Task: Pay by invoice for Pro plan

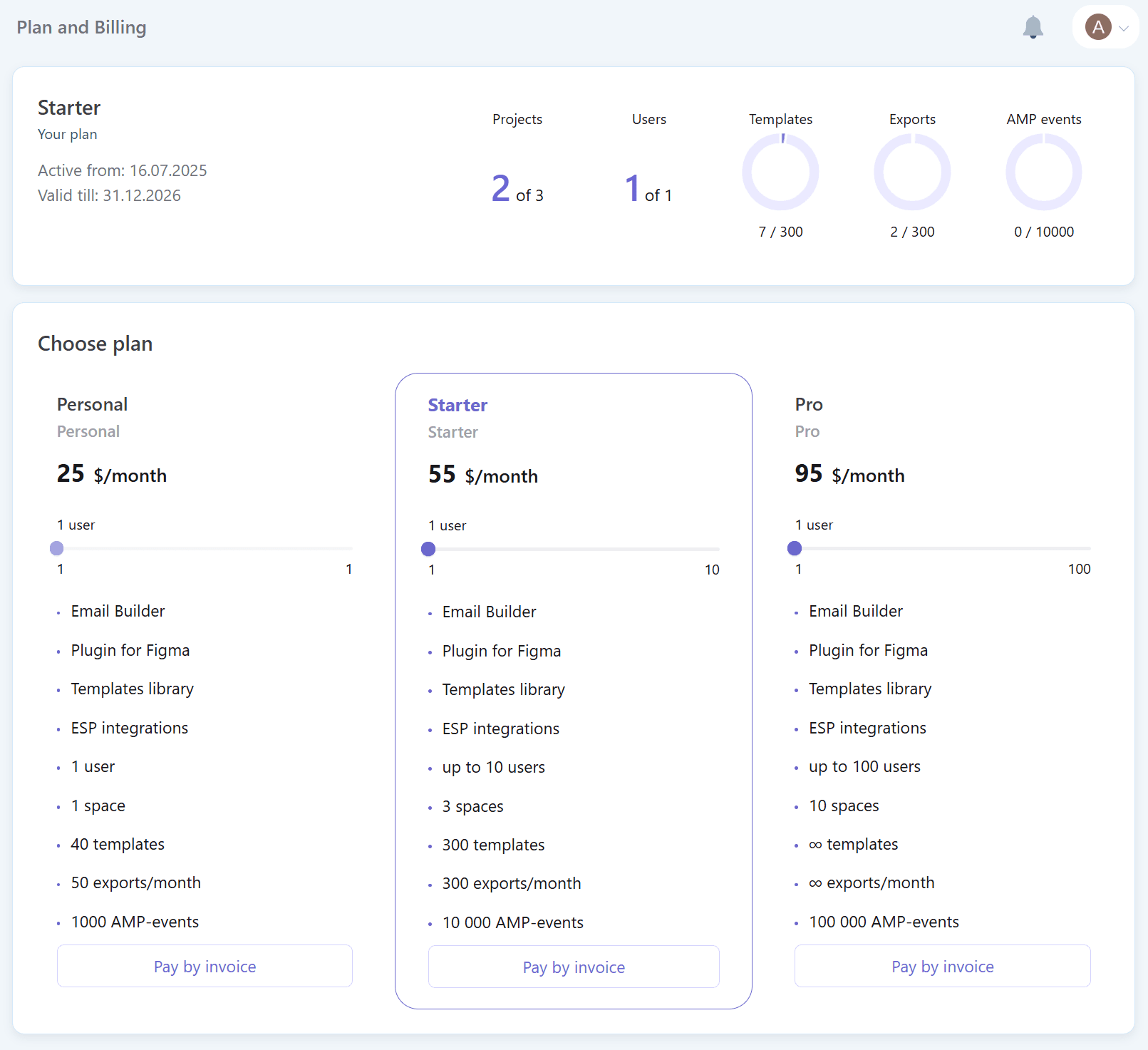Action: [x=943, y=966]
